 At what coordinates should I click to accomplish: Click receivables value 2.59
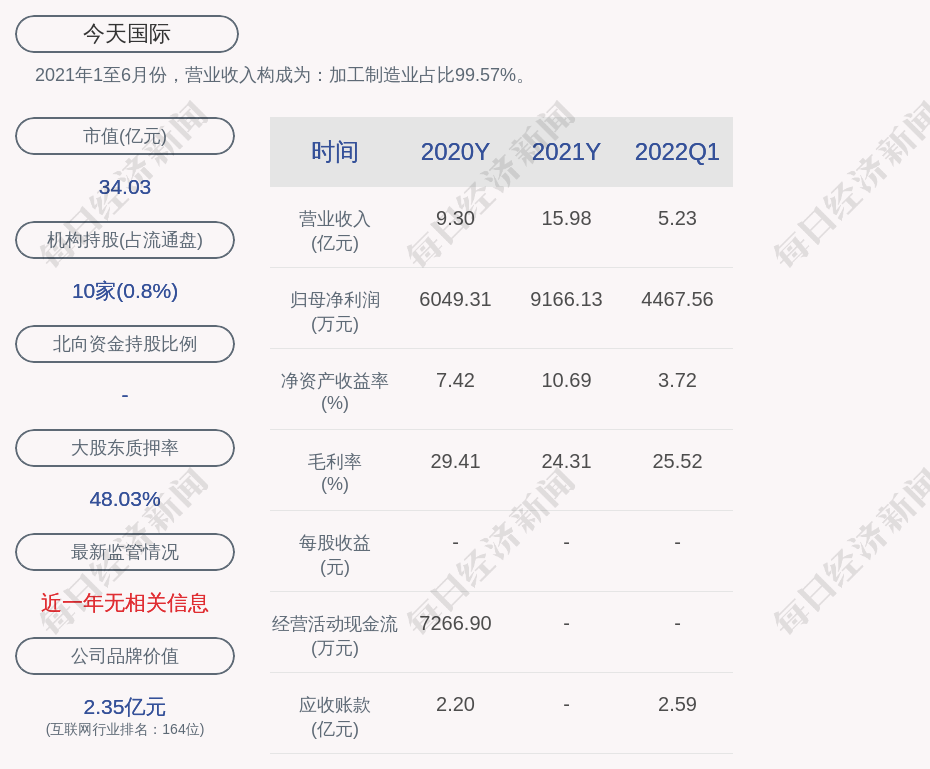(677, 704)
